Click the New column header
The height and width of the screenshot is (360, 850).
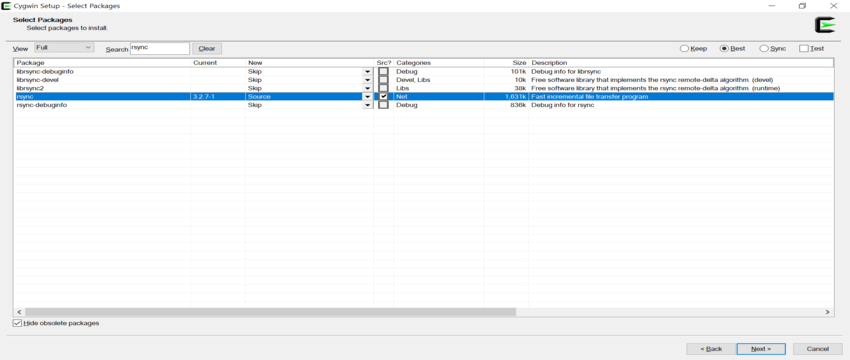[x=310, y=63]
